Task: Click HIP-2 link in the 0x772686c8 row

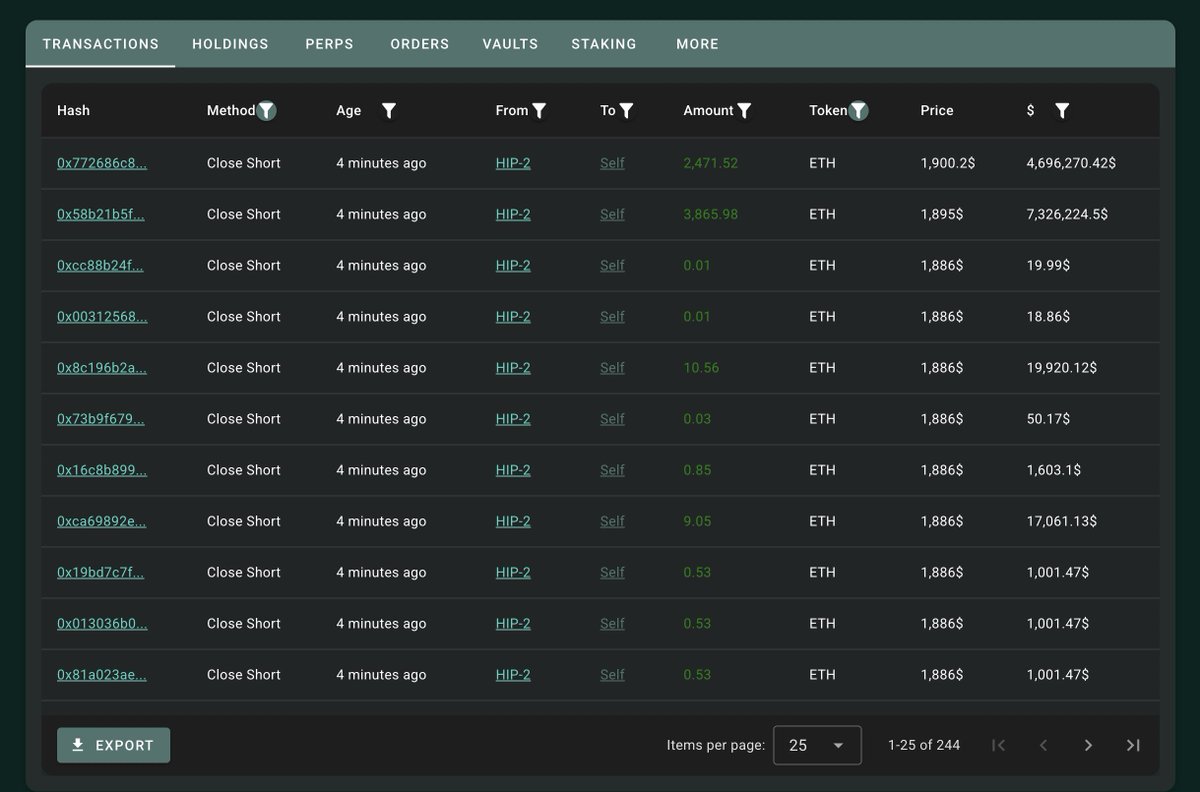Action: click(513, 163)
